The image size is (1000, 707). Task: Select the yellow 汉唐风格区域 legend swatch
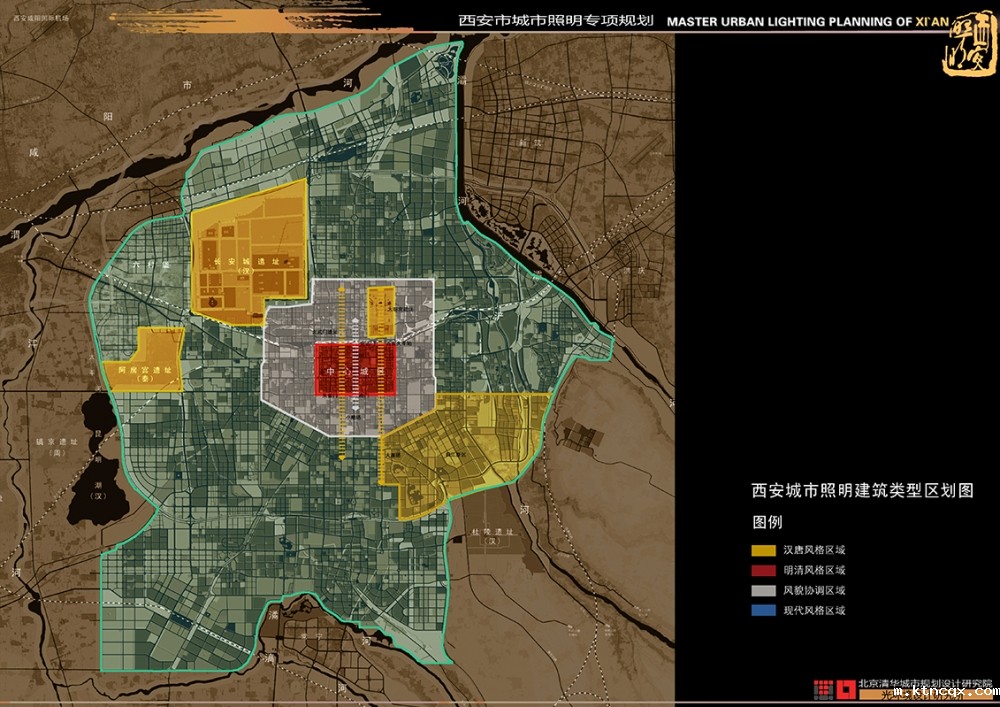click(764, 550)
